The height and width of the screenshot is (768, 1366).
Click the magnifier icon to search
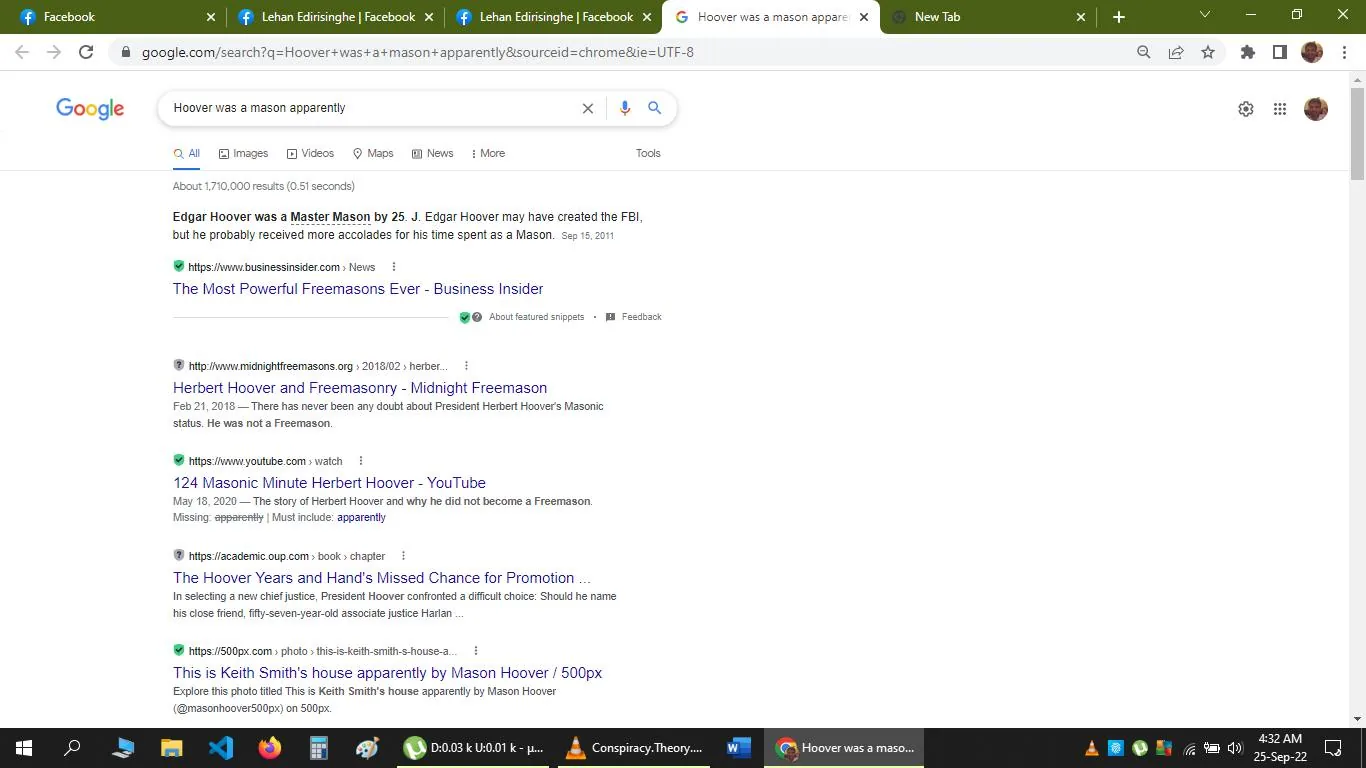coord(654,108)
